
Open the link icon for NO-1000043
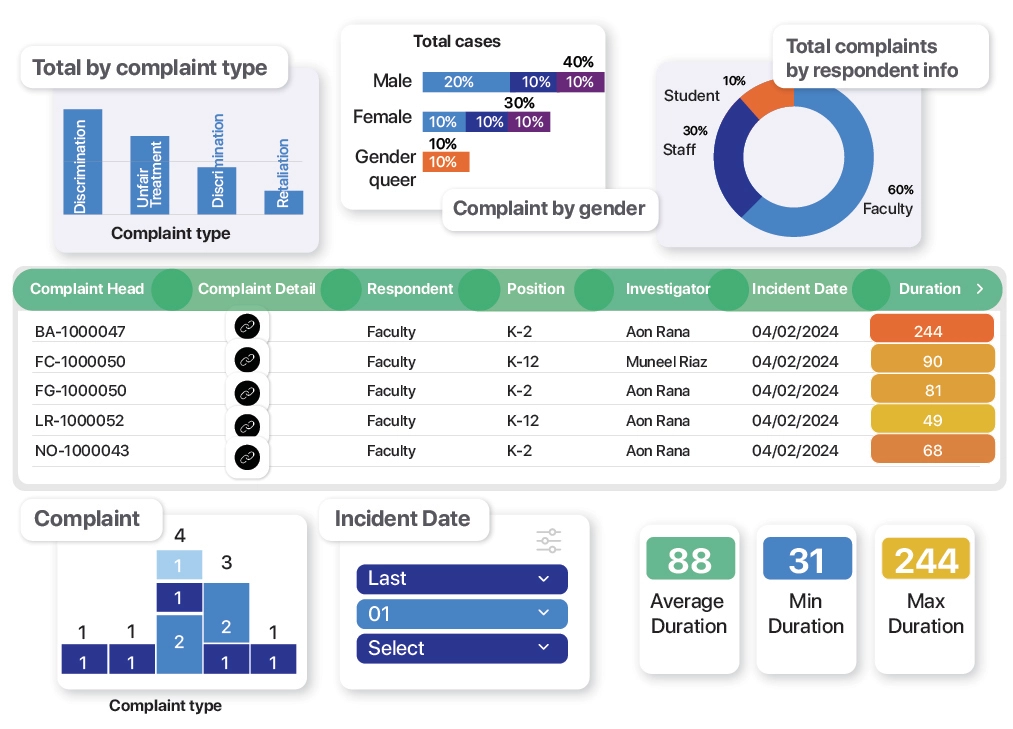point(247,458)
